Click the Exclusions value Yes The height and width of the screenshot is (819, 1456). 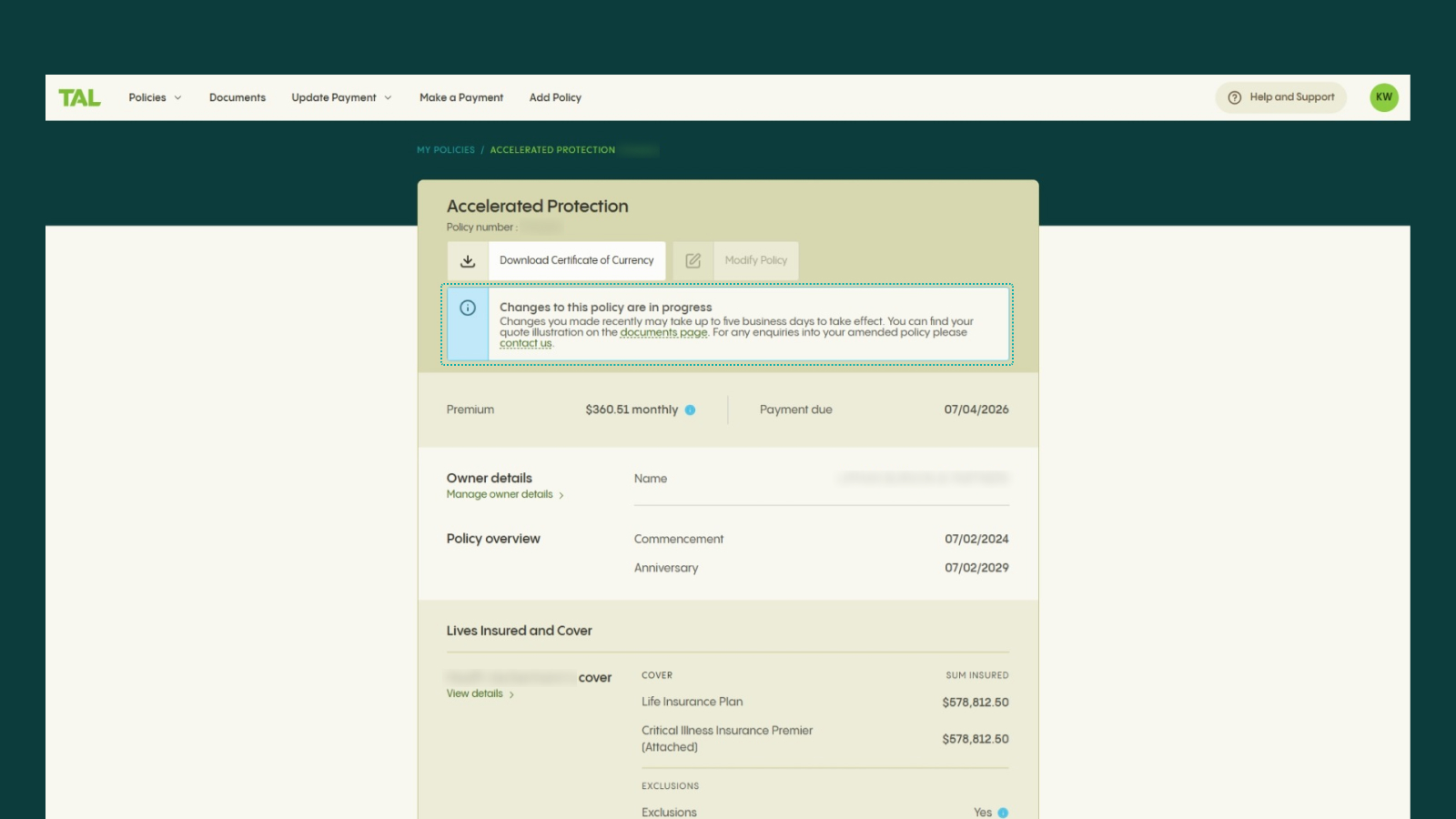(x=983, y=813)
